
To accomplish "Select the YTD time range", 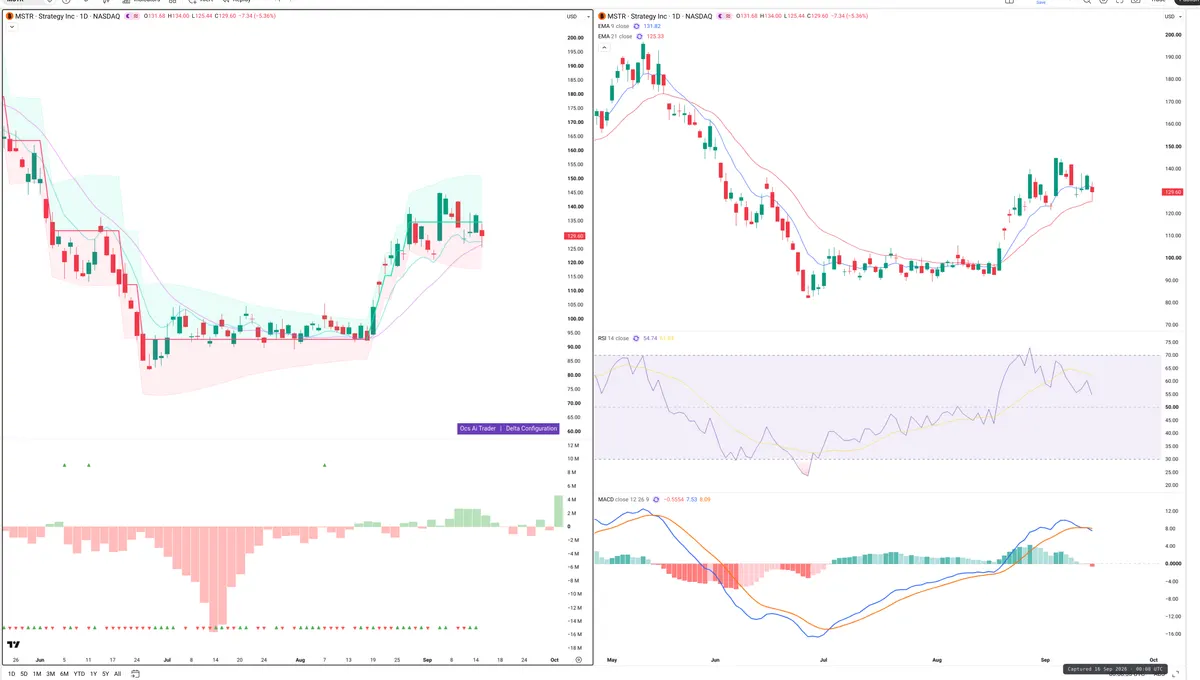I will coord(79,674).
